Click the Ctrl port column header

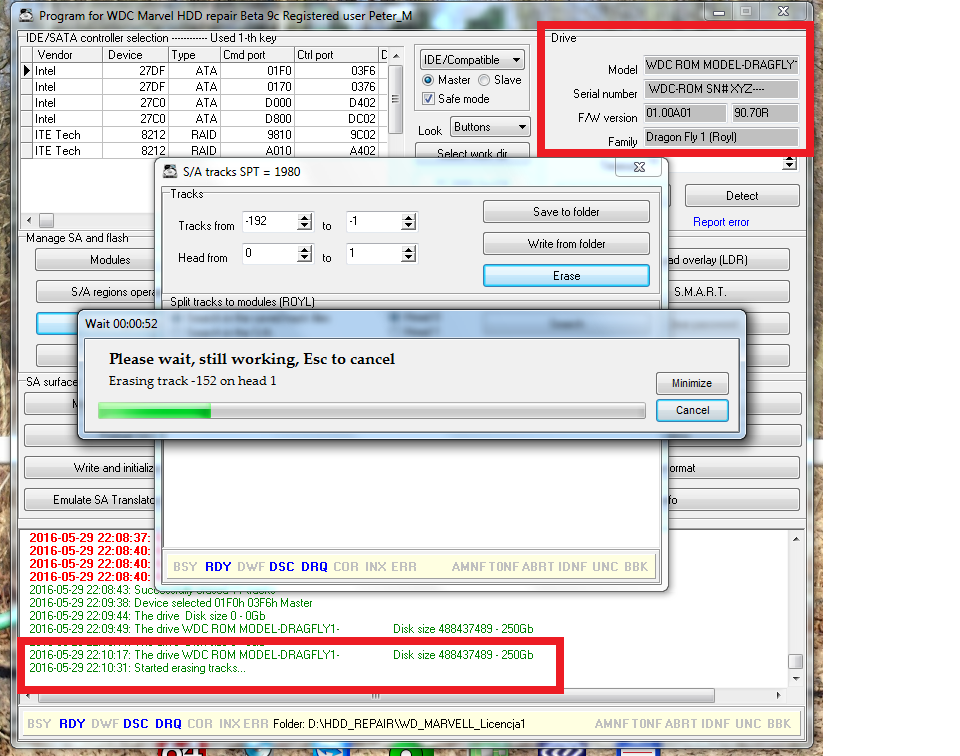[x=336, y=55]
